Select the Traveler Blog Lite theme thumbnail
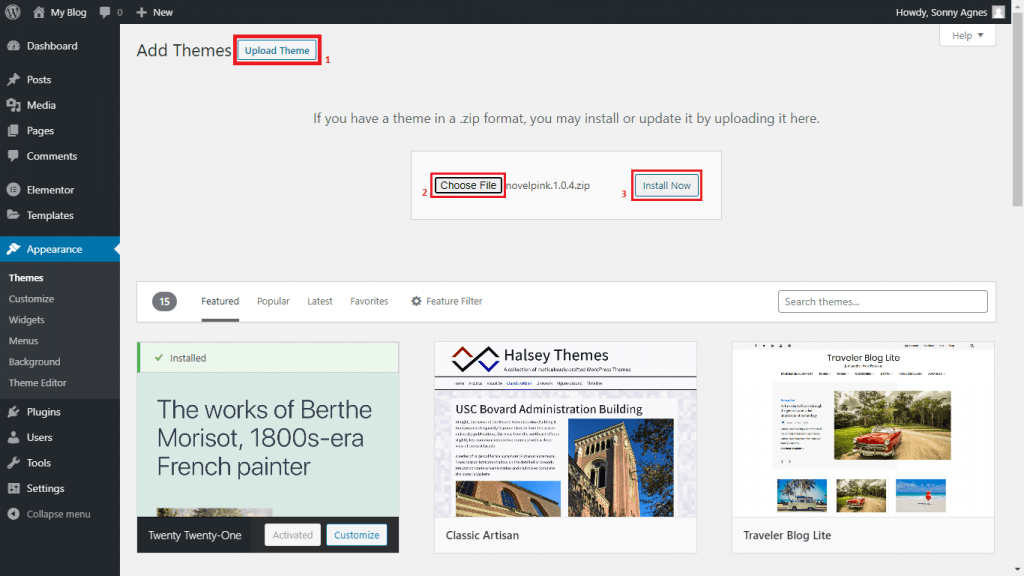Viewport: 1024px width, 576px height. [x=863, y=429]
